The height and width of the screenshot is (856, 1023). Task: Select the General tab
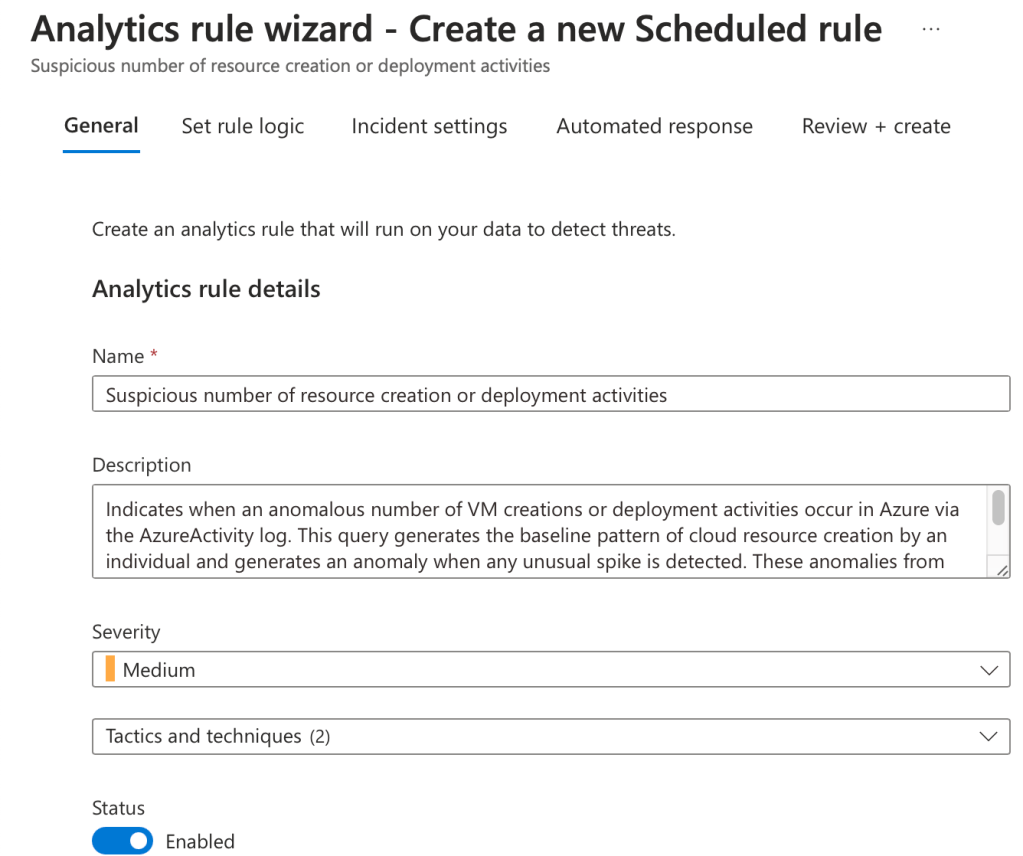click(101, 126)
